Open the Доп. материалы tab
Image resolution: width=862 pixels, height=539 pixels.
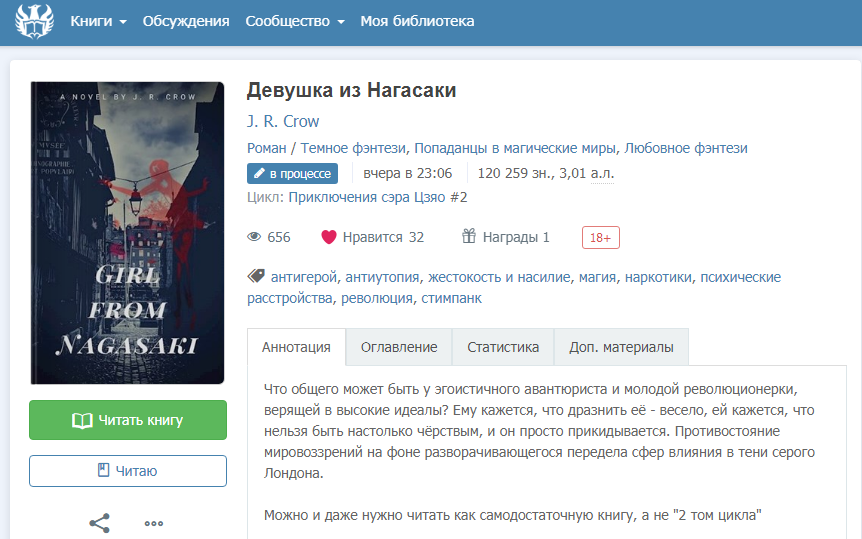[621, 347]
